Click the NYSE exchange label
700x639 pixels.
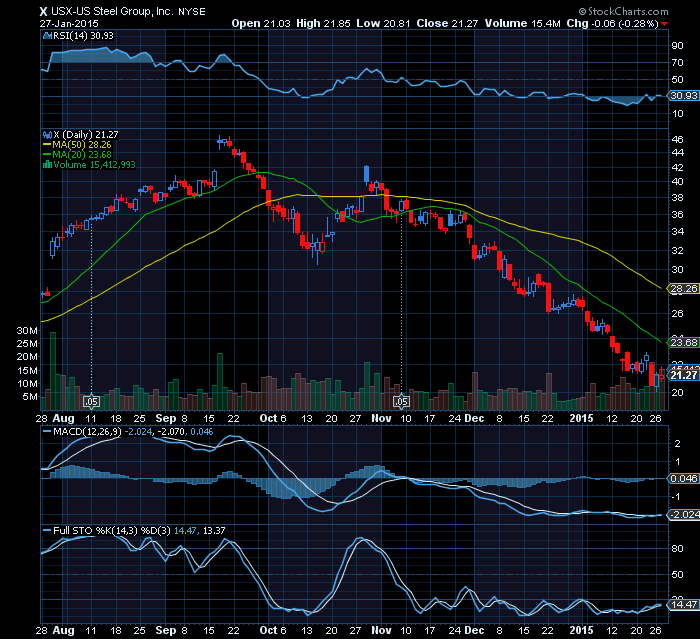click(x=192, y=12)
